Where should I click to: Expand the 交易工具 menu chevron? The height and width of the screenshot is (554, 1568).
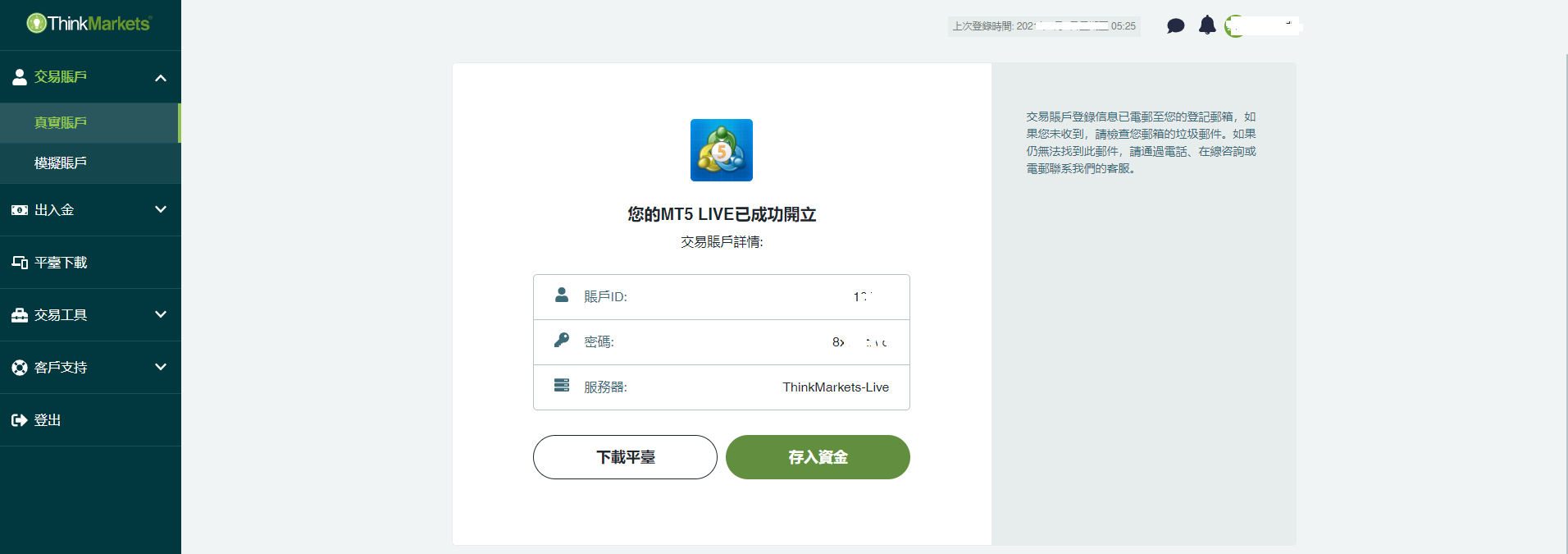(x=161, y=314)
